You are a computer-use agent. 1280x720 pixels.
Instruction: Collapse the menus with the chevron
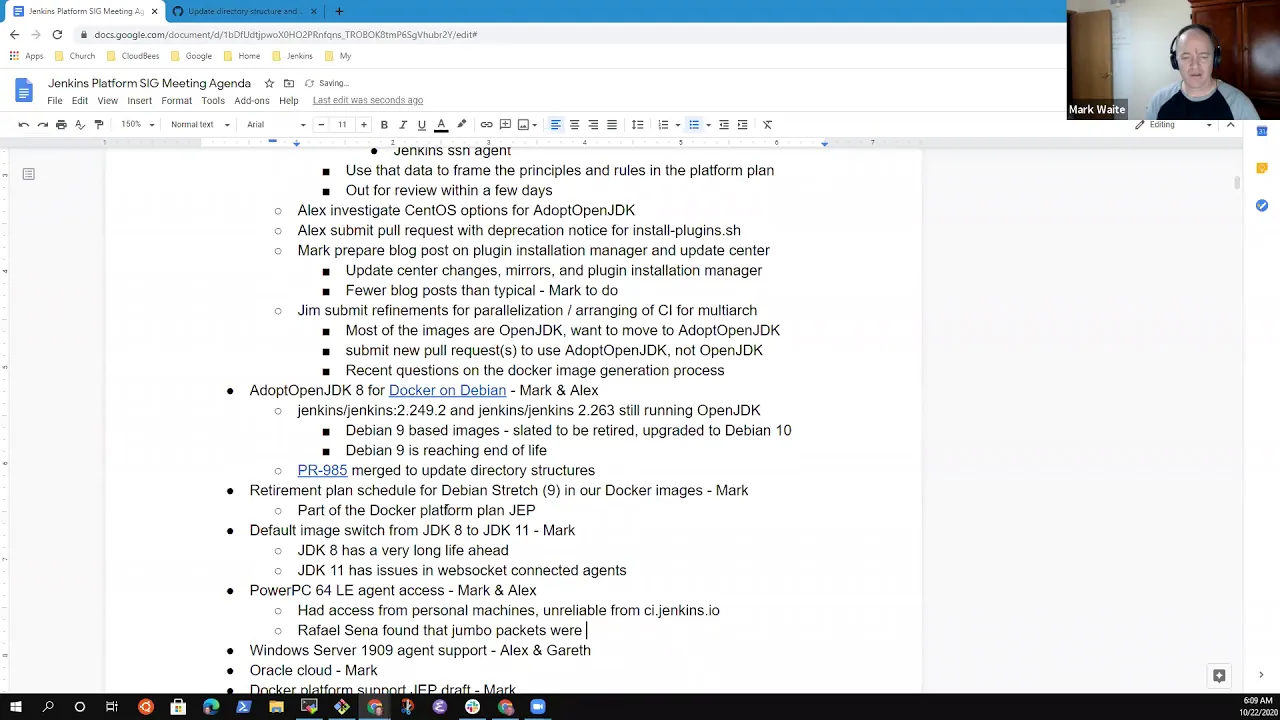[1230, 125]
